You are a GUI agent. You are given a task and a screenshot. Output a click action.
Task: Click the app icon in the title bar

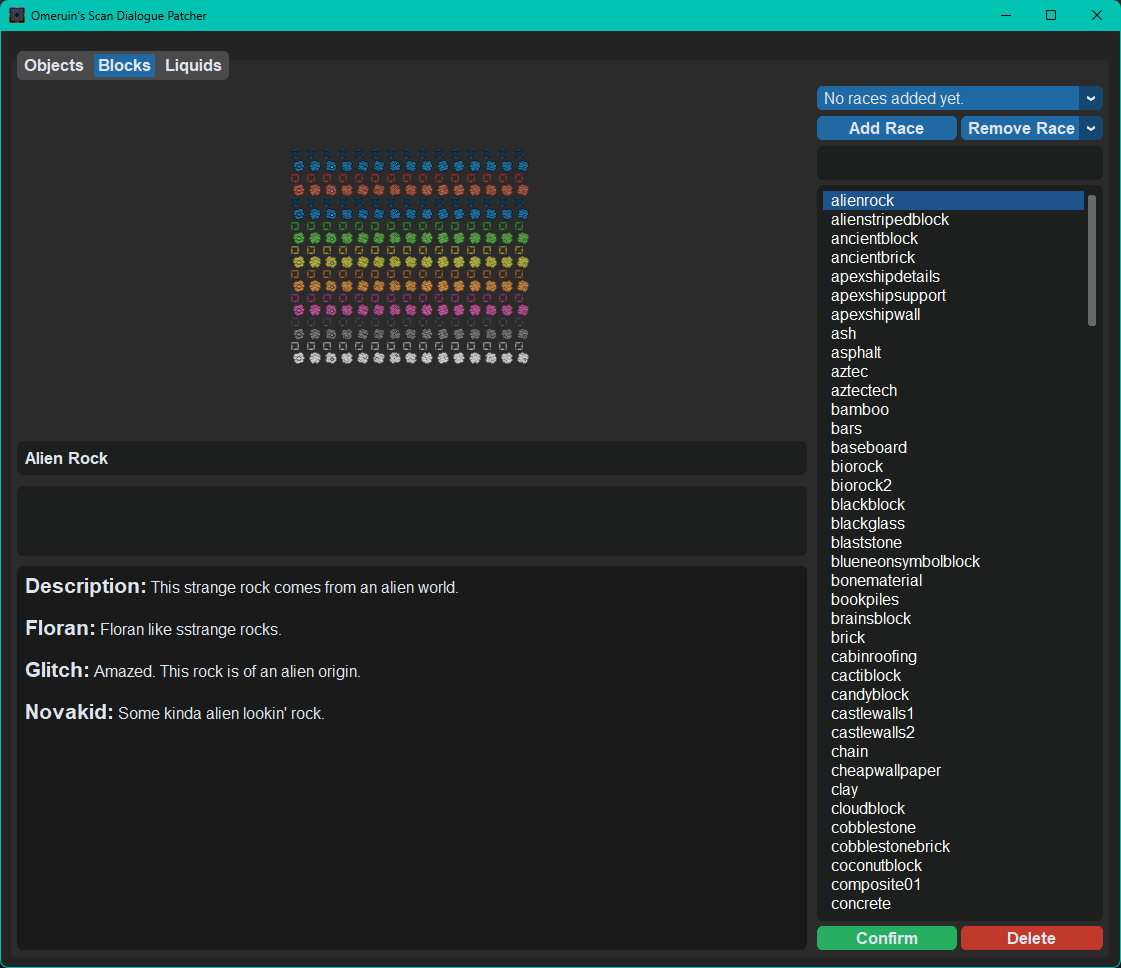pos(17,15)
